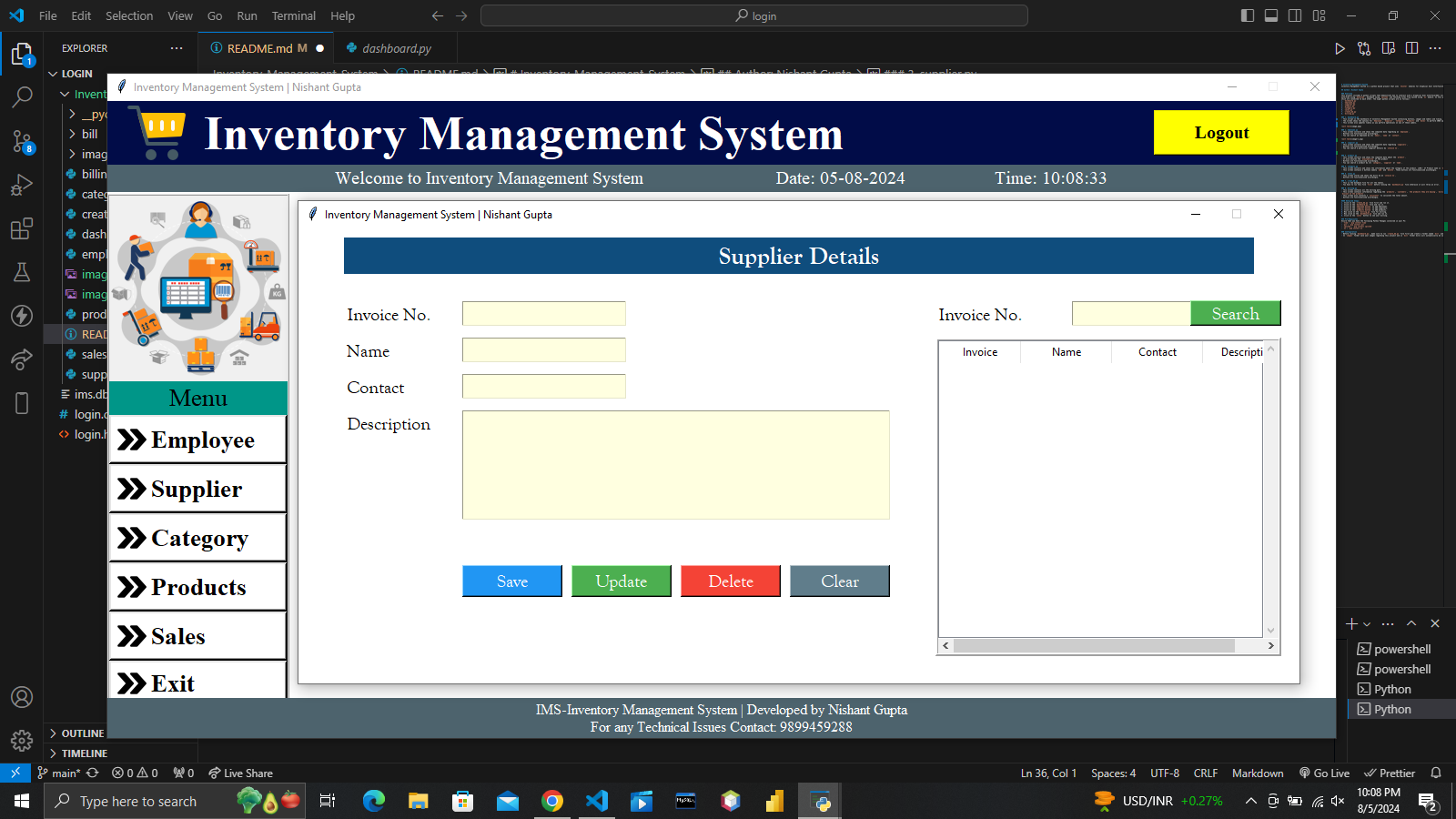Click the supplier table horizontal scrollbar thumb
This screenshot has height=819, width=1456.
coord(1094,646)
